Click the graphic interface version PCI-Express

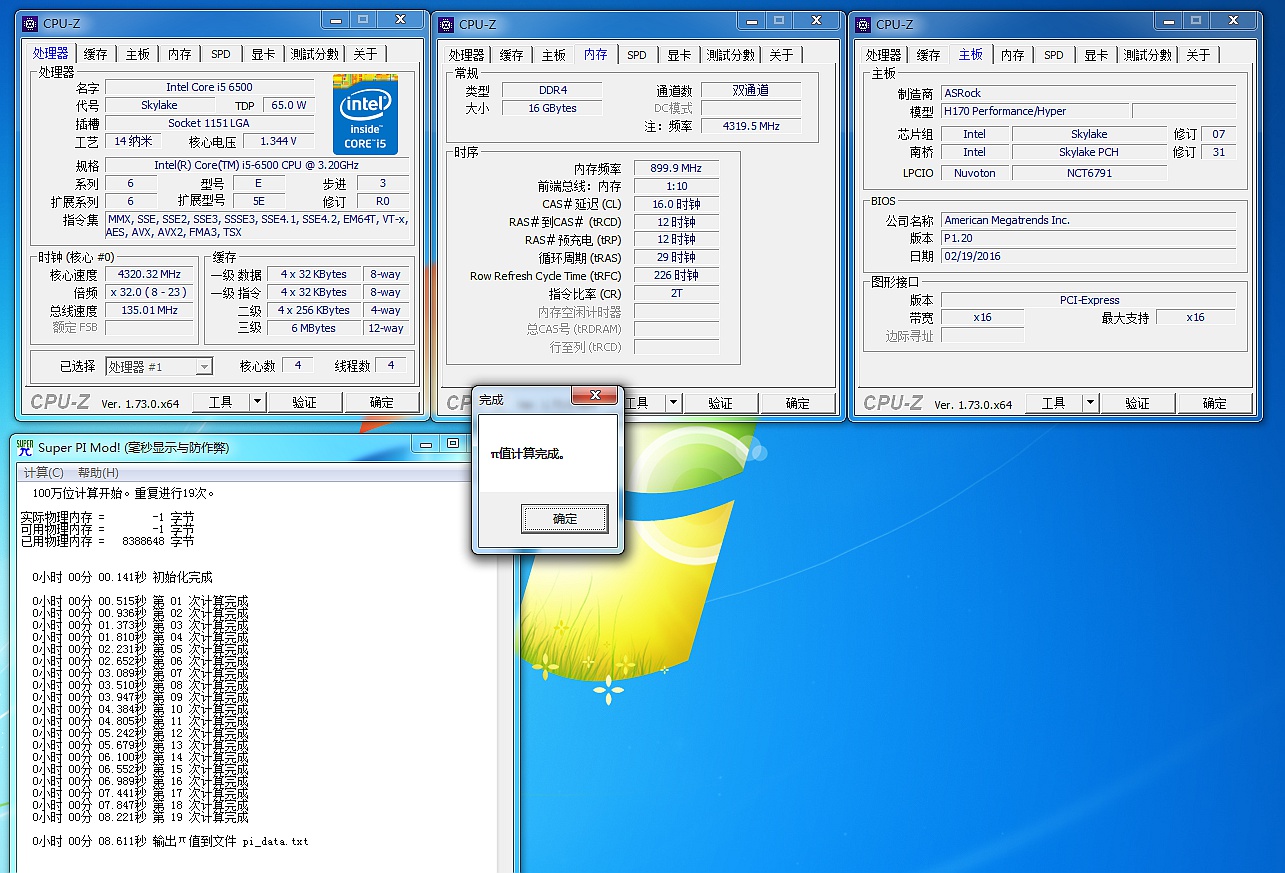click(x=1088, y=301)
